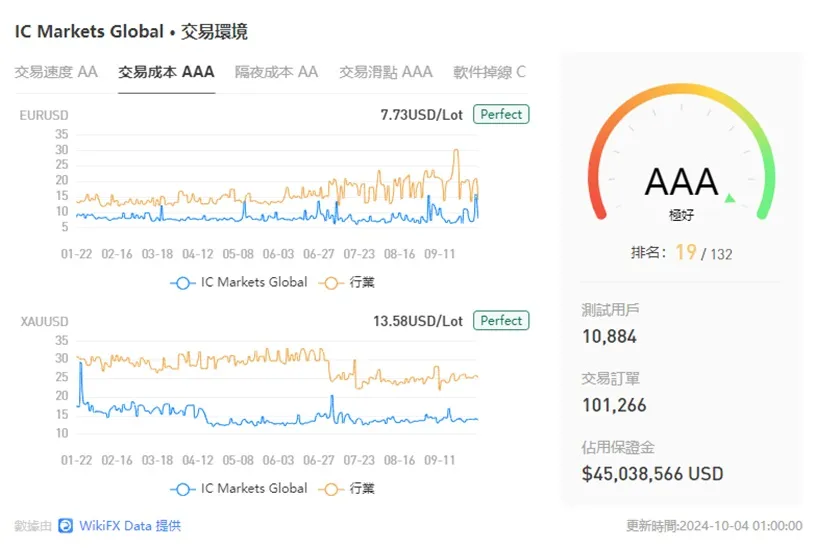Image resolution: width=815 pixels, height=548 pixels.
Task: Toggle 行業 series in EURUSD chart legend
Action: (347, 282)
